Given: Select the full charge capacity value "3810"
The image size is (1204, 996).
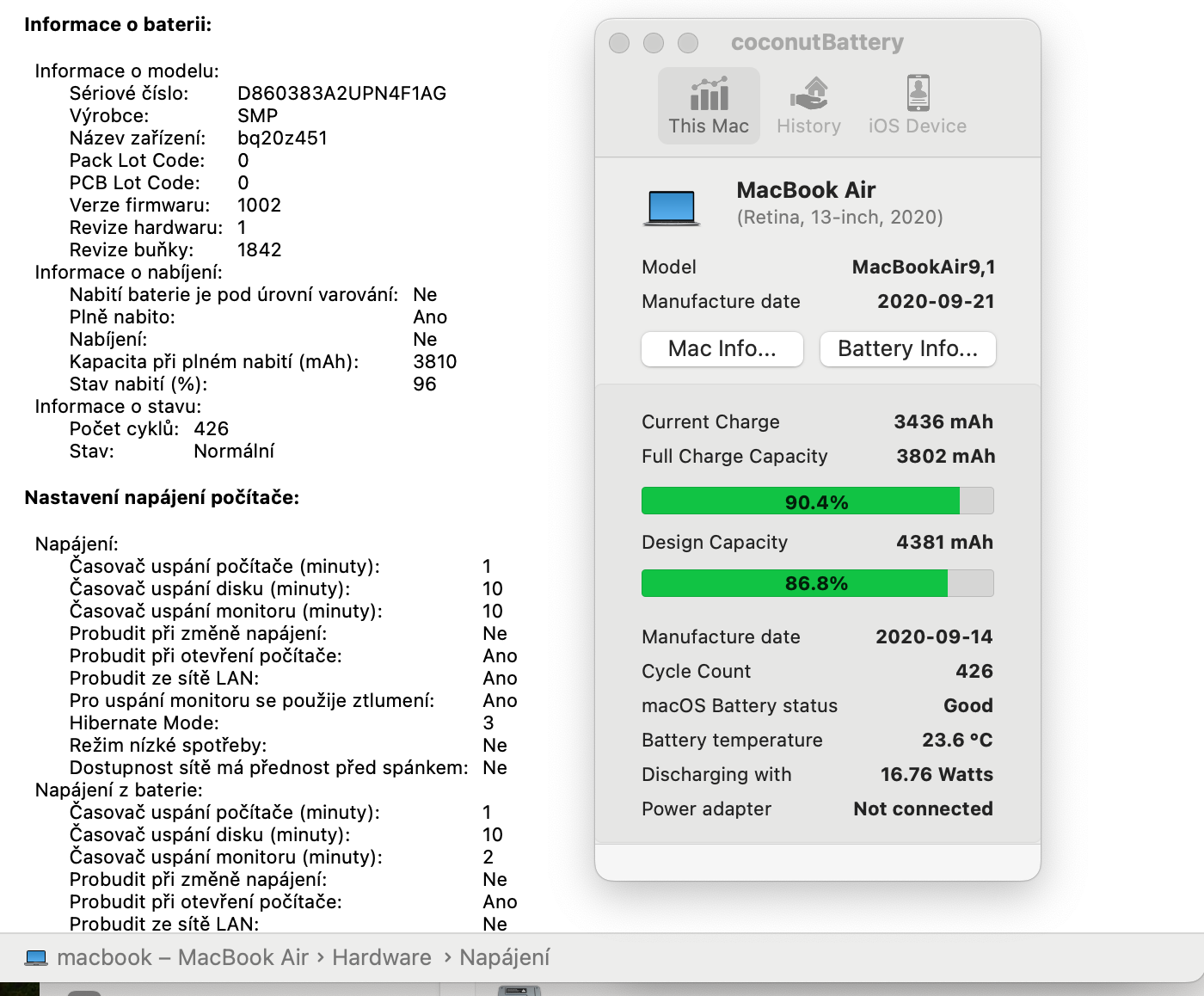Looking at the screenshot, I should pos(435,362).
